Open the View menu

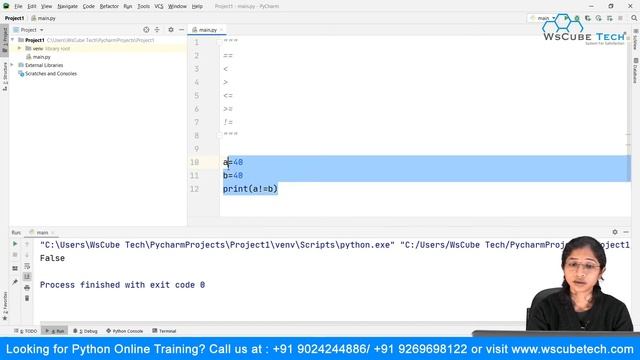coord(47,6)
